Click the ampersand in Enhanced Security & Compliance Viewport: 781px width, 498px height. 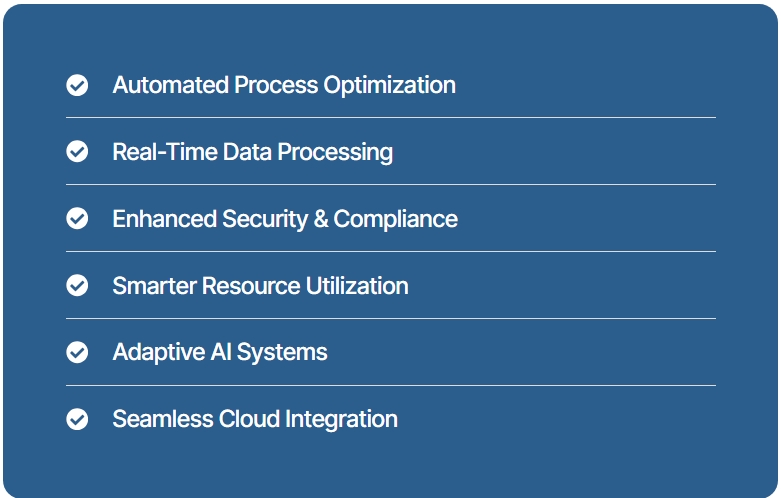pos(321,219)
